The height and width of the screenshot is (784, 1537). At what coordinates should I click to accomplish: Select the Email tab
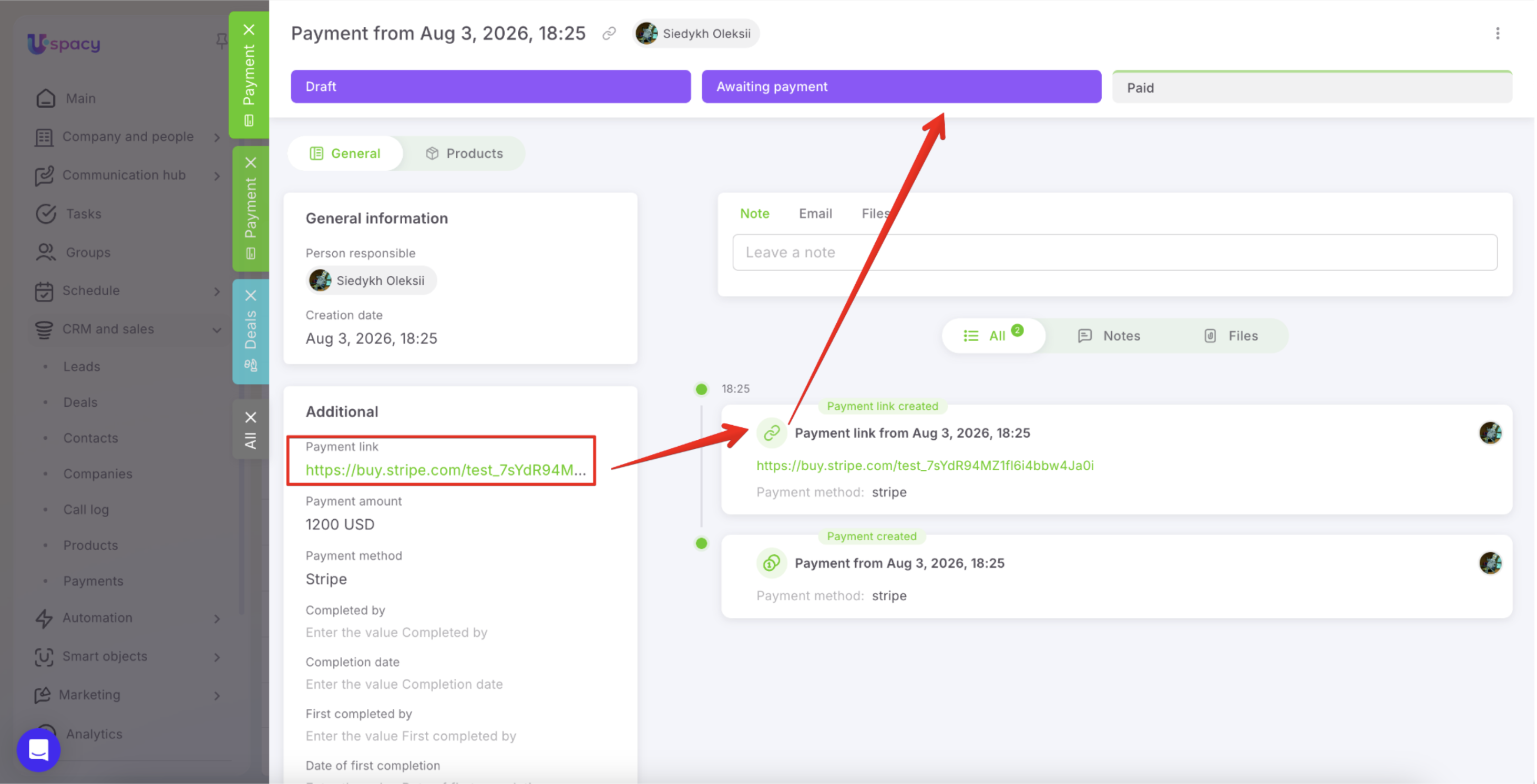pyautogui.click(x=815, y=213)
